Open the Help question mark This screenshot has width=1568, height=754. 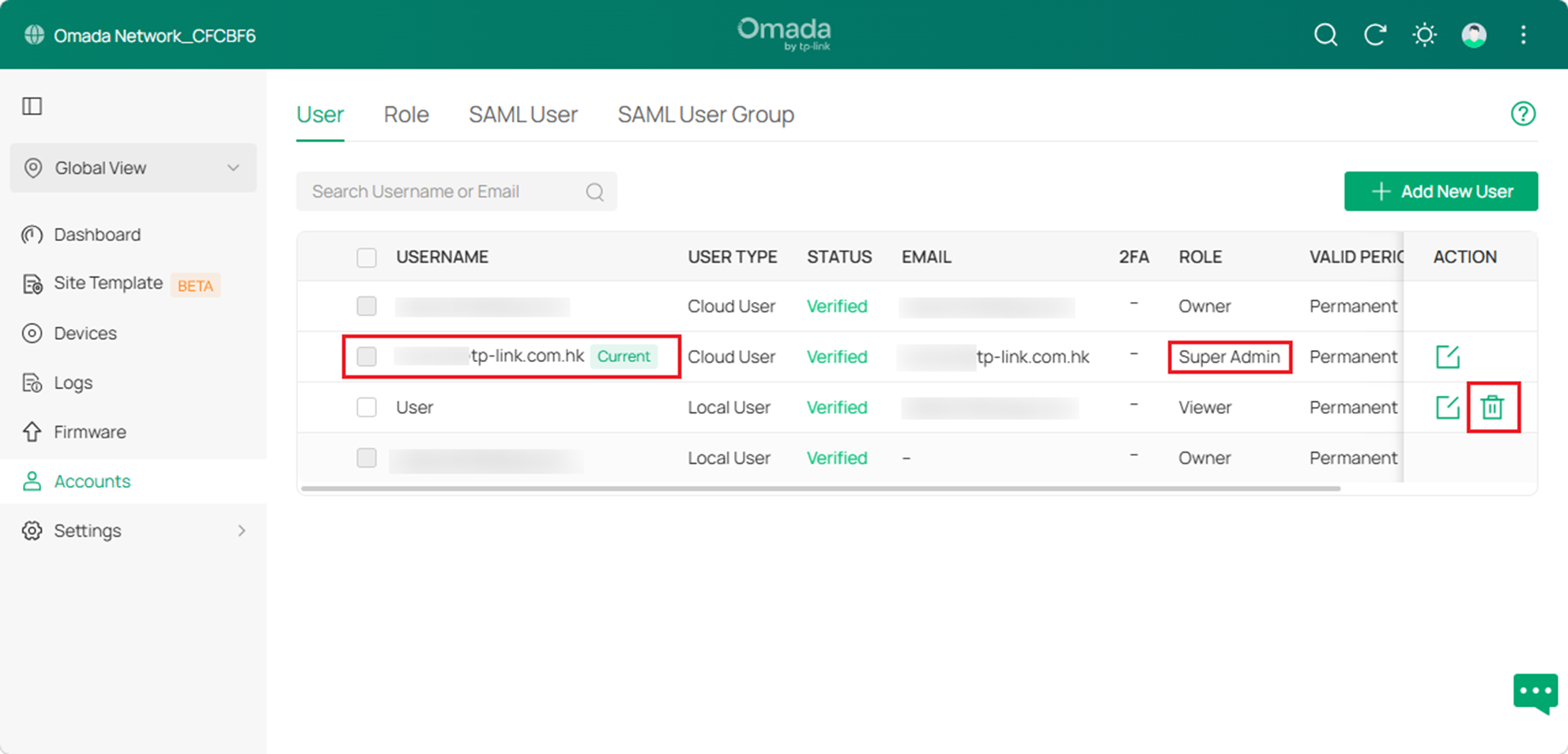[1524, 114]
